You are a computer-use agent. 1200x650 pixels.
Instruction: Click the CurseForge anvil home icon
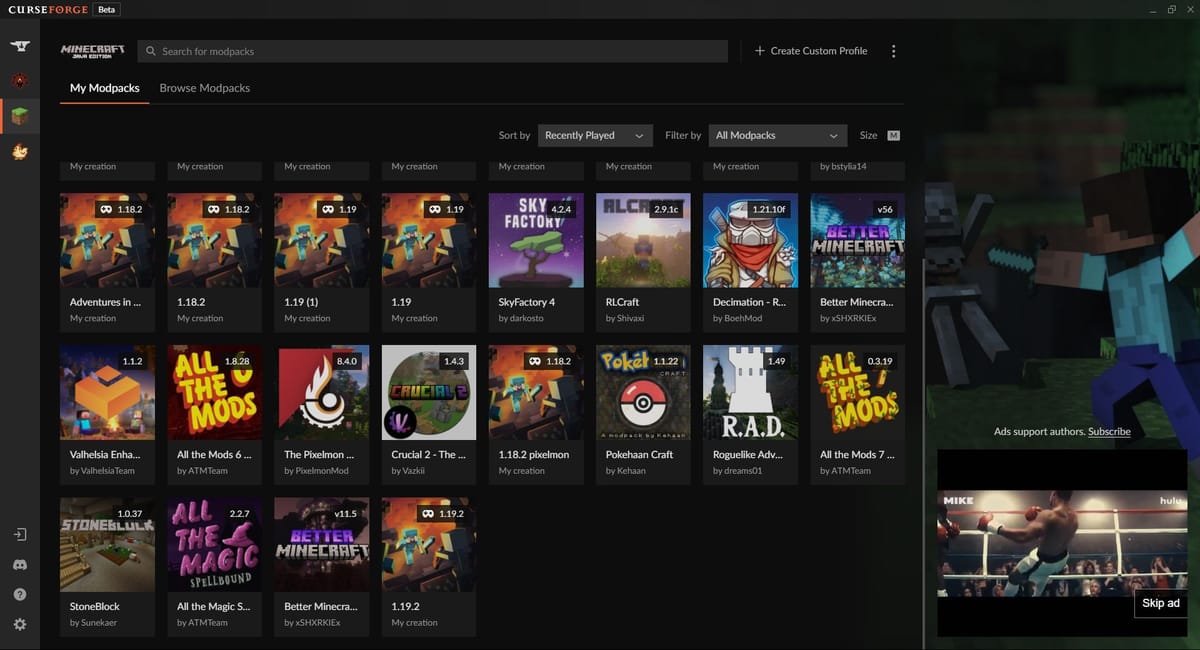pyautogui.click(x=20, y=47)
